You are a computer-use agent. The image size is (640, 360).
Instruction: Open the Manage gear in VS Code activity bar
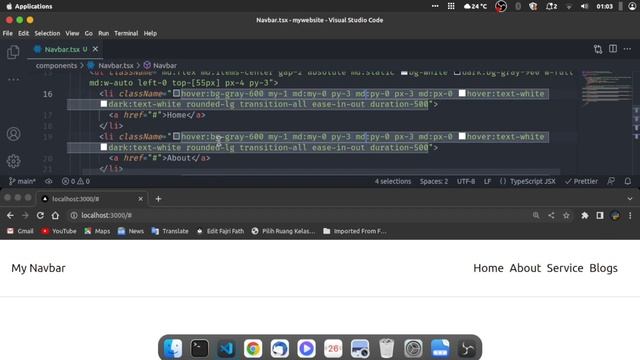click(x=13, y=161)
